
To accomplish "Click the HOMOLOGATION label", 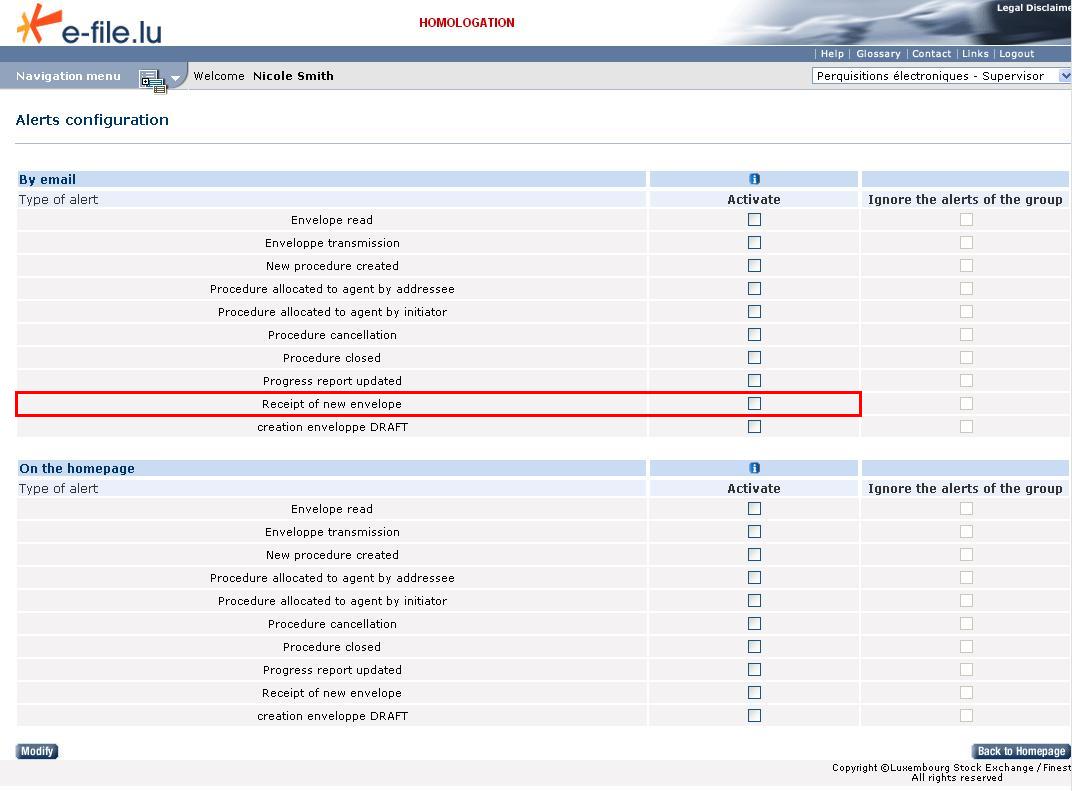I will (467, 23).
